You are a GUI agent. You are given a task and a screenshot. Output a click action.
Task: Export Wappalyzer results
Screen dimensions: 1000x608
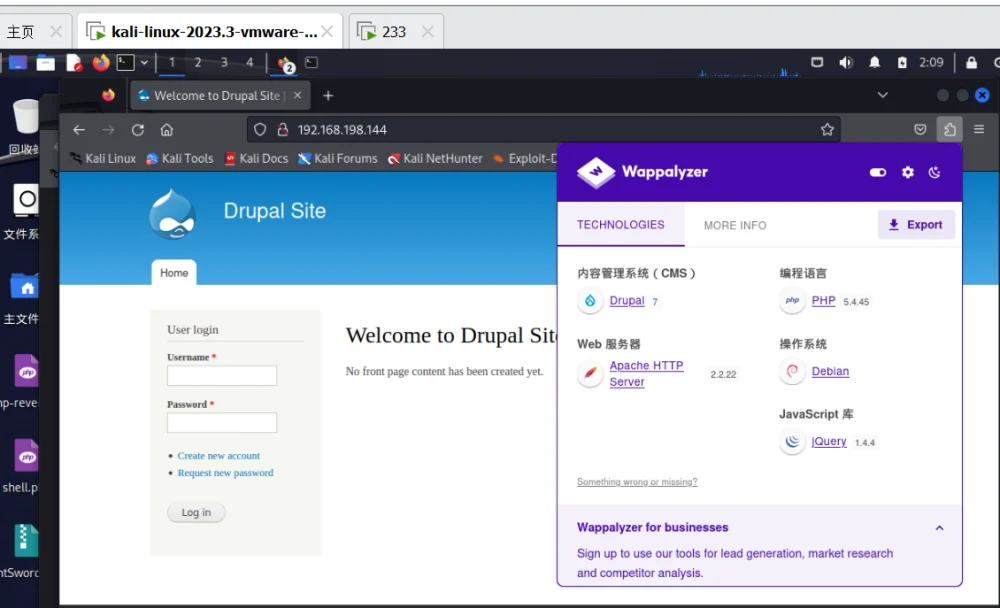click(x=916, y=225)
